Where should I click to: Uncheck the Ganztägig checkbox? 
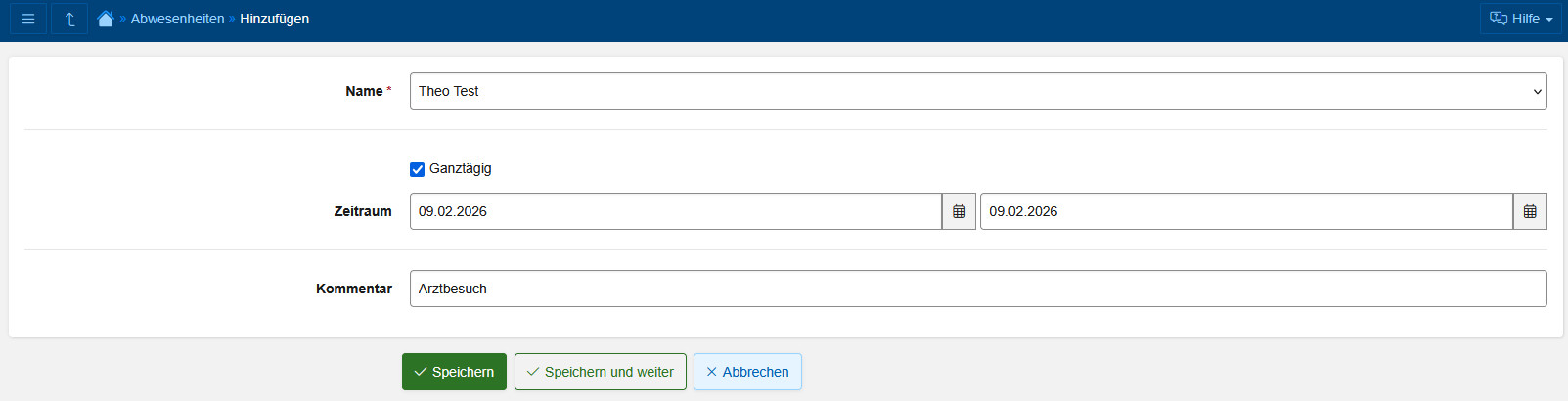(x=418, y=169)
